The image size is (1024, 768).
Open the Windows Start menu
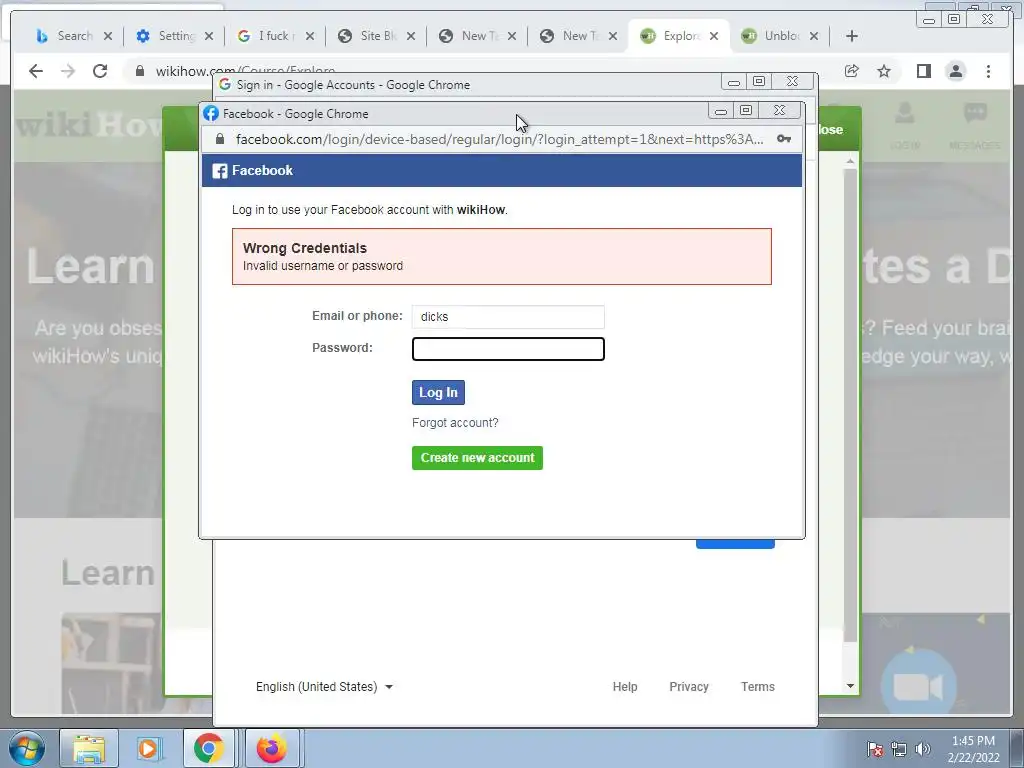pos(27,748)
